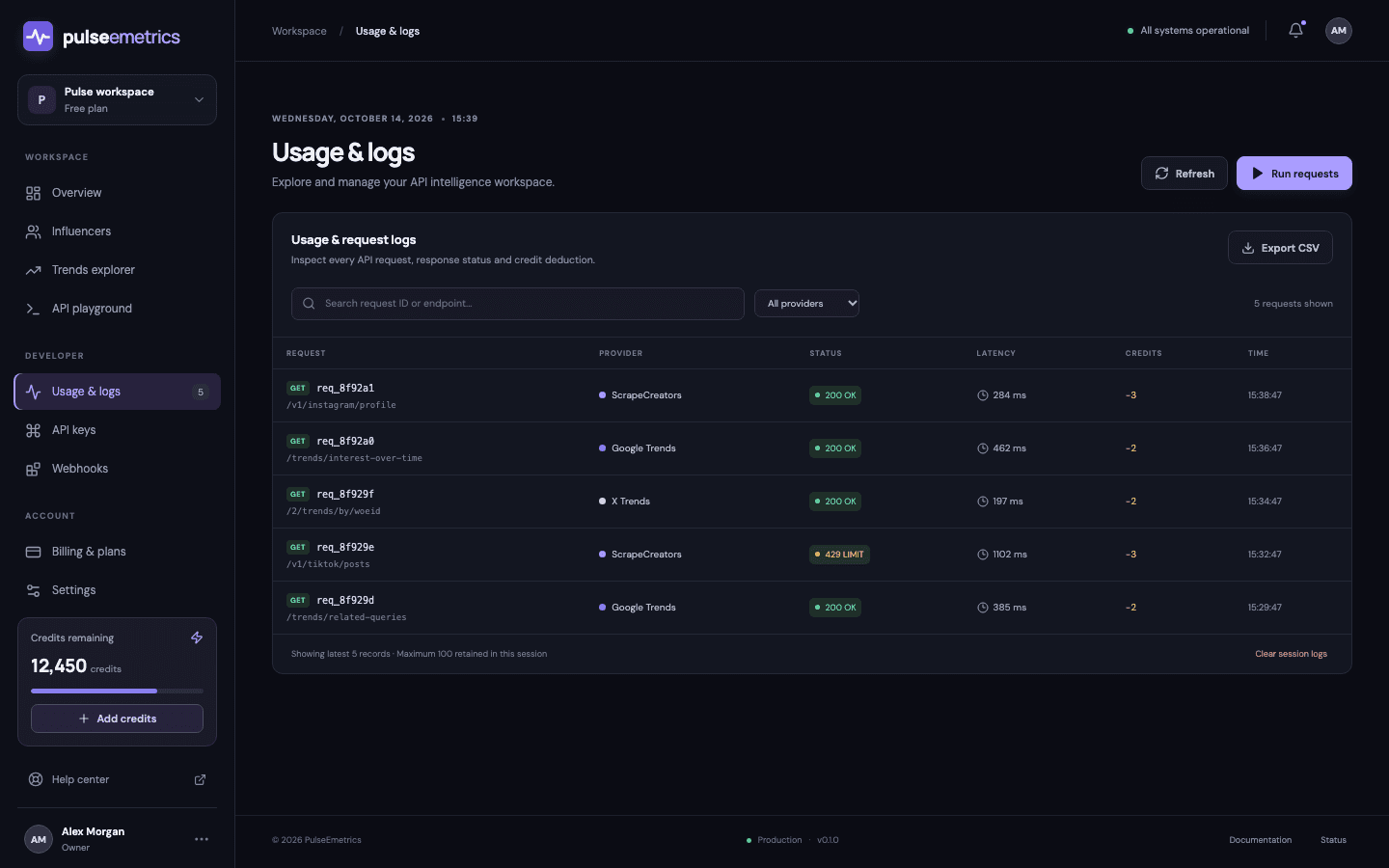Image resolution: width=1389 pixels, height=868 pixels.
Task: Open Usage & logs in sidebar
Action: (117, 392)
